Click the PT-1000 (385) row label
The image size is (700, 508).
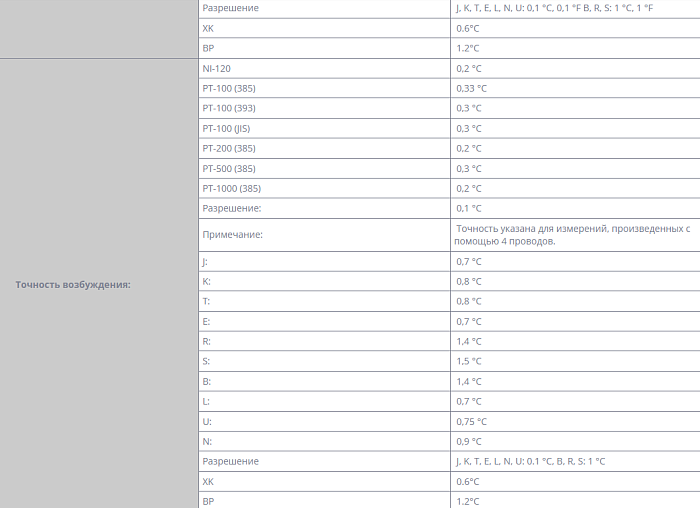[x=232, y=188]
